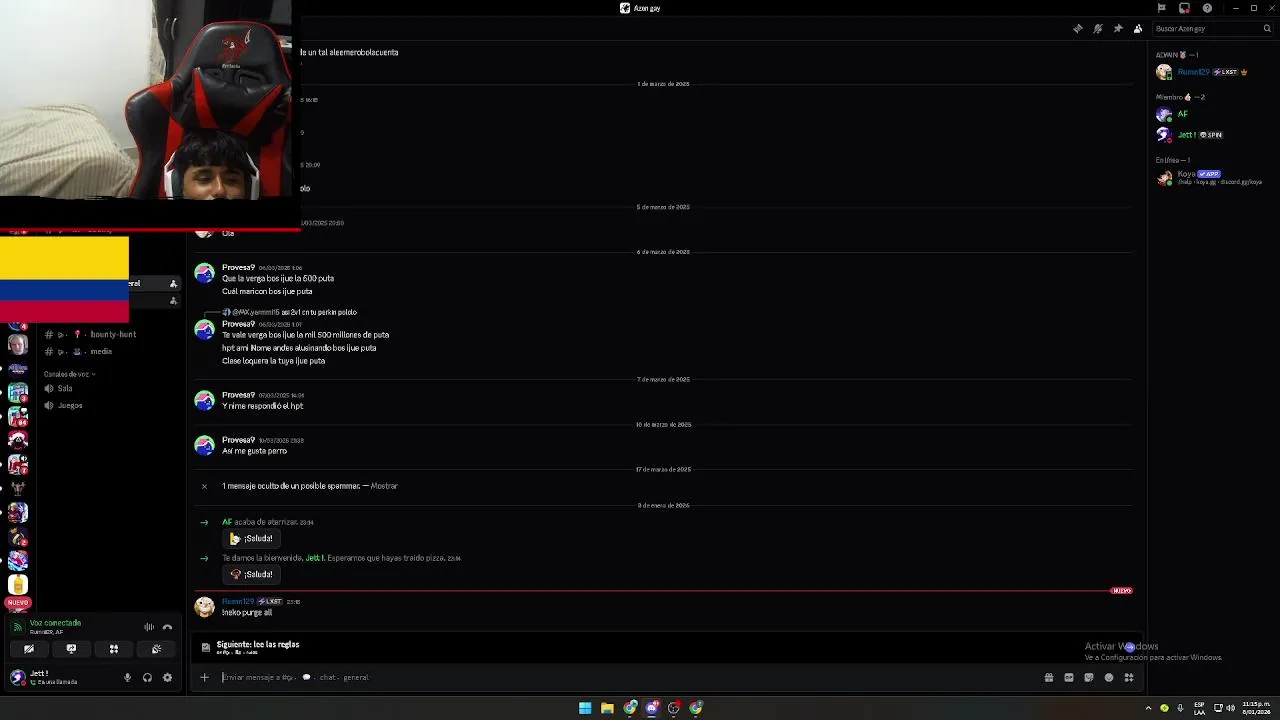Click the NUEVO unread marker on message divider
This screenshot has height=720, width=1280.
point(1121,591)
